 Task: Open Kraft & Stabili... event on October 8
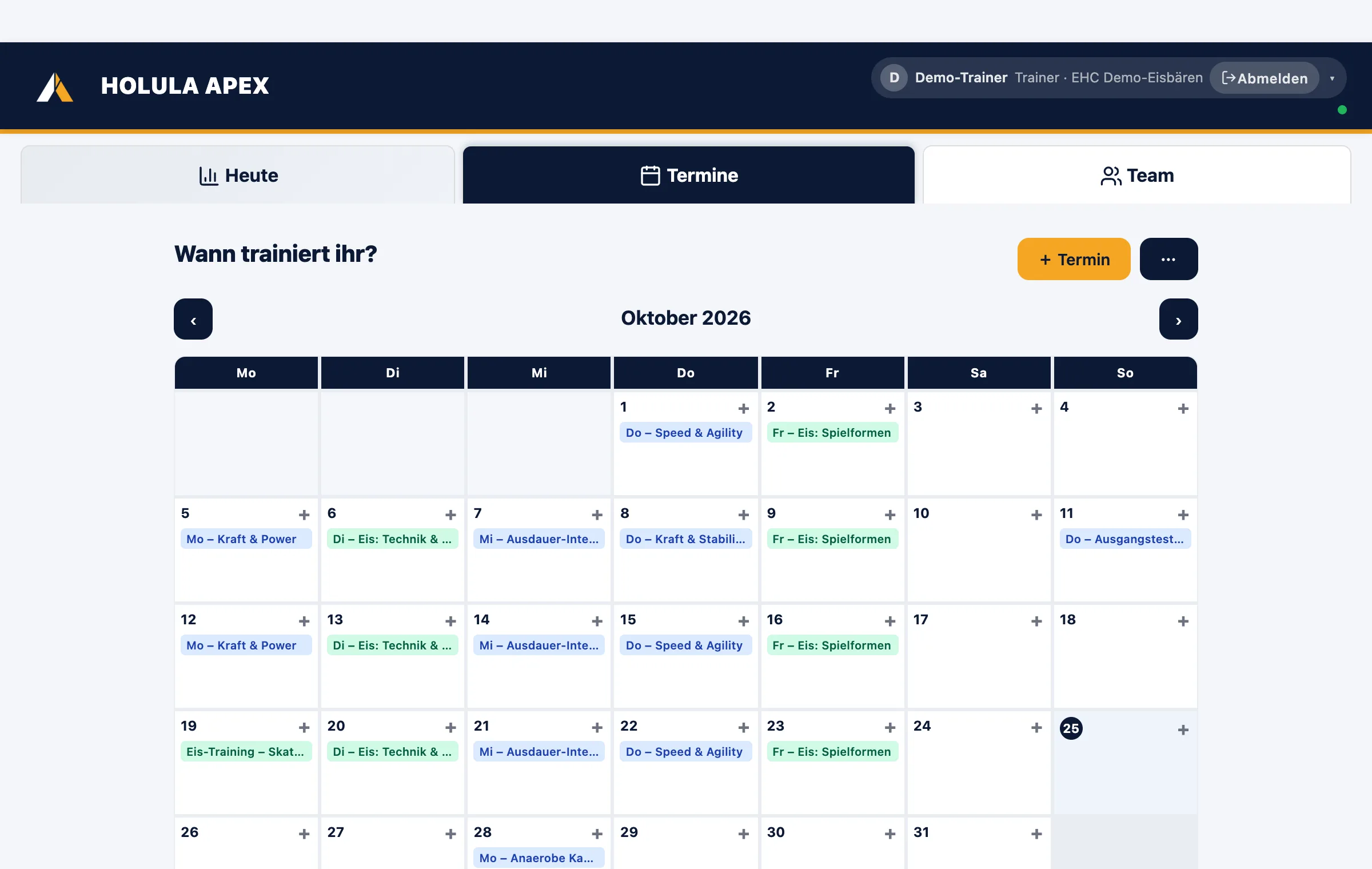click(685, 539)
